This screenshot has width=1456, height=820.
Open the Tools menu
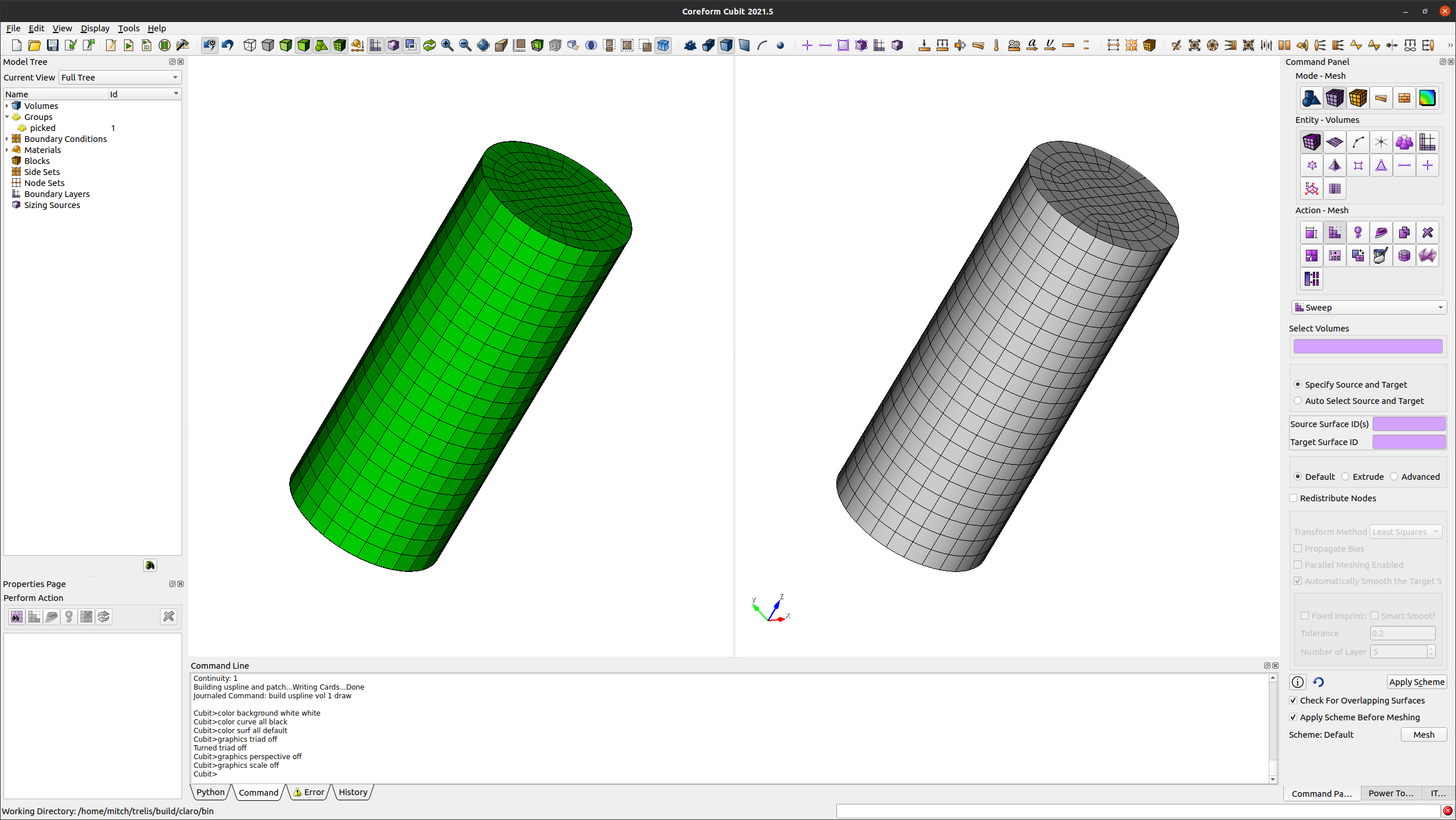click(128, 28)
